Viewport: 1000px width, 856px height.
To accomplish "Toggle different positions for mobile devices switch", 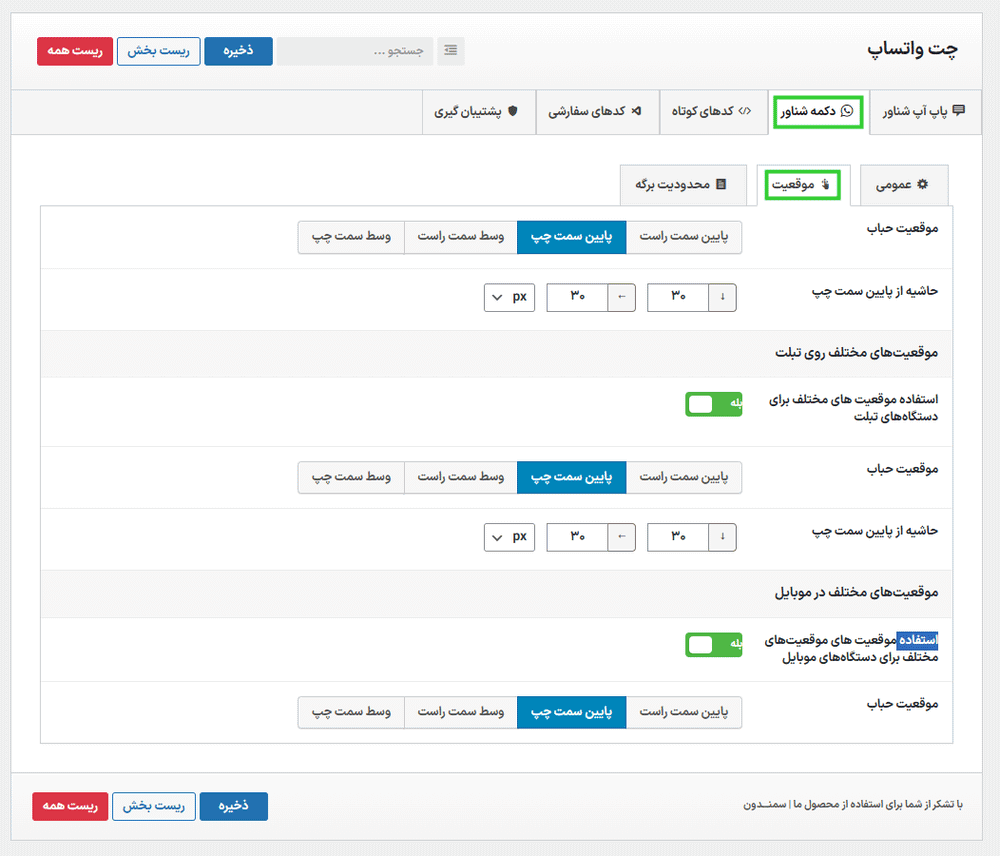I will 714,644.
